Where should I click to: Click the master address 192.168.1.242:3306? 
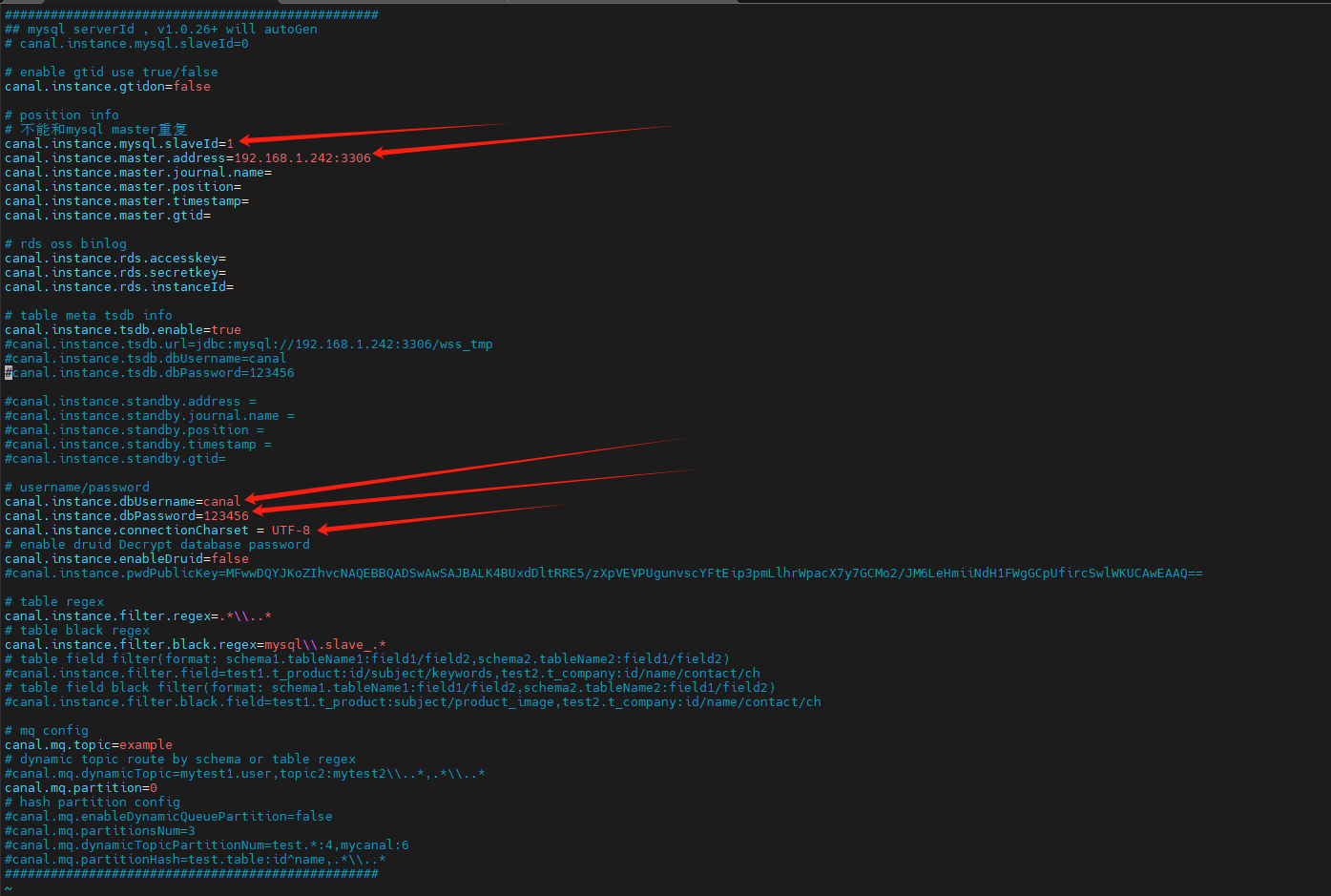click(302, 158)
